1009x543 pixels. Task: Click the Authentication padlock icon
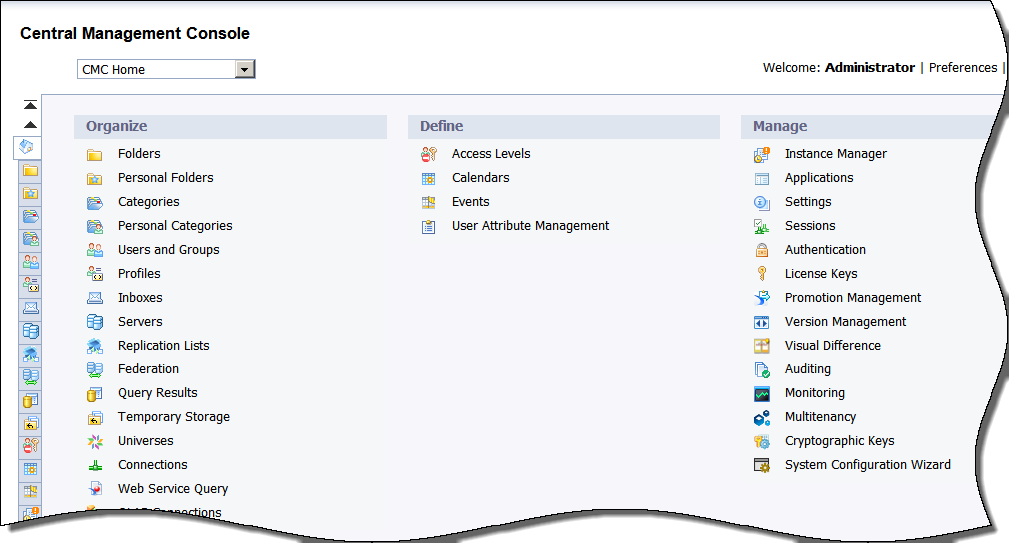(x=762, y=250)
